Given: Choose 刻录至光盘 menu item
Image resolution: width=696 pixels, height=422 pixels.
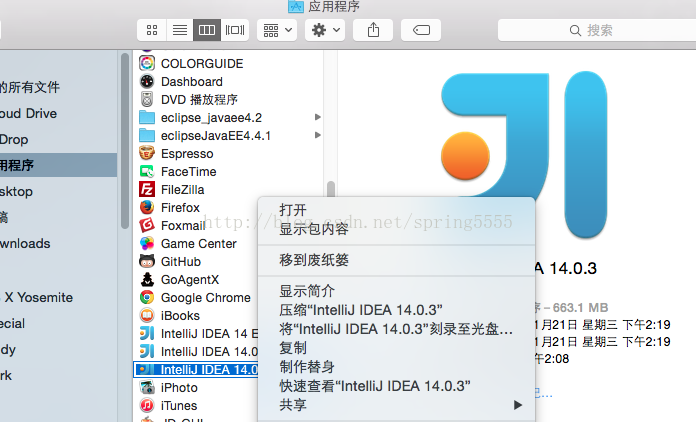Looking at the screenshot, I should (396, 329).
